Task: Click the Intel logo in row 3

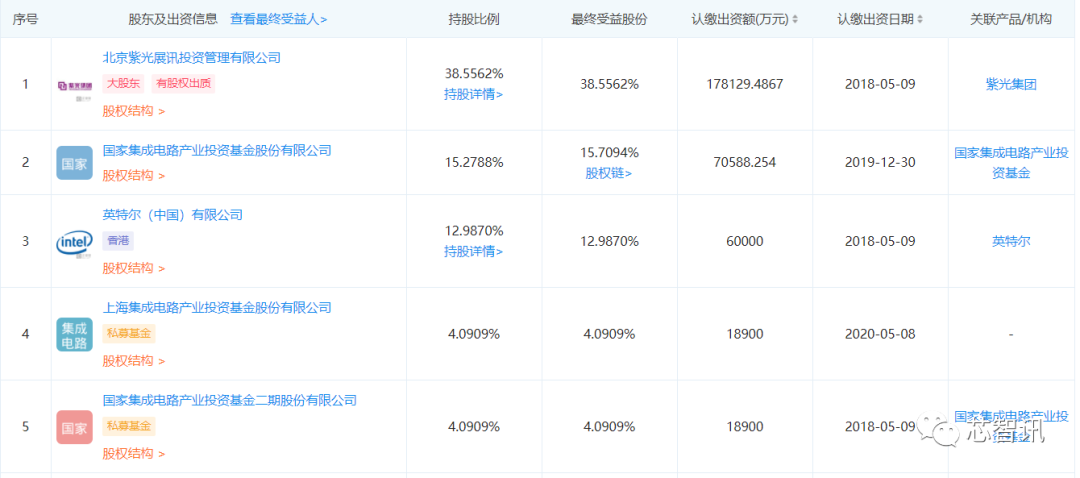Action: click(x=74, y=242)
